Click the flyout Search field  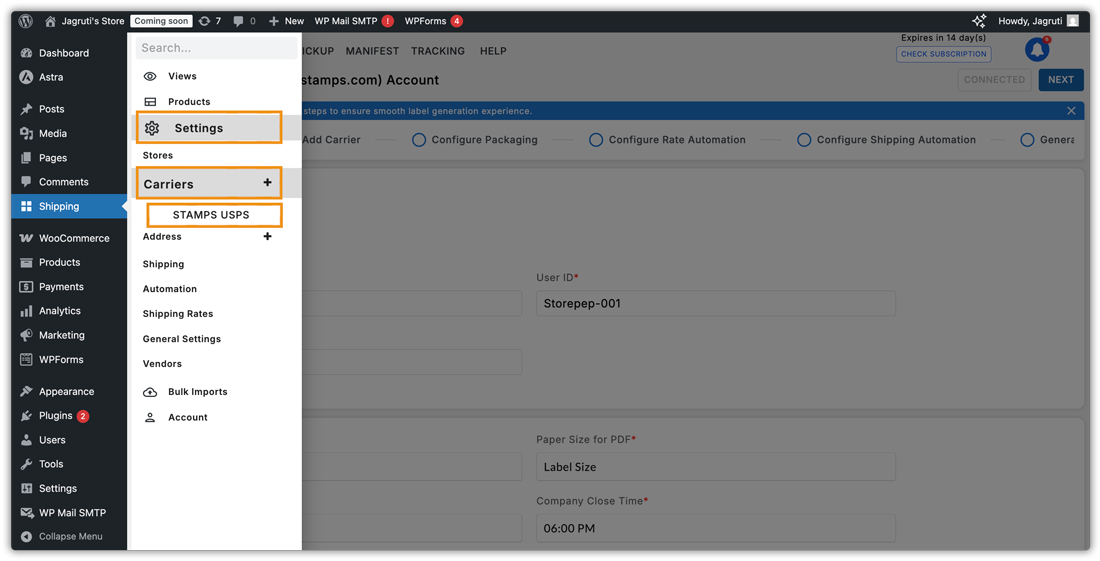[x=216, y=48]
